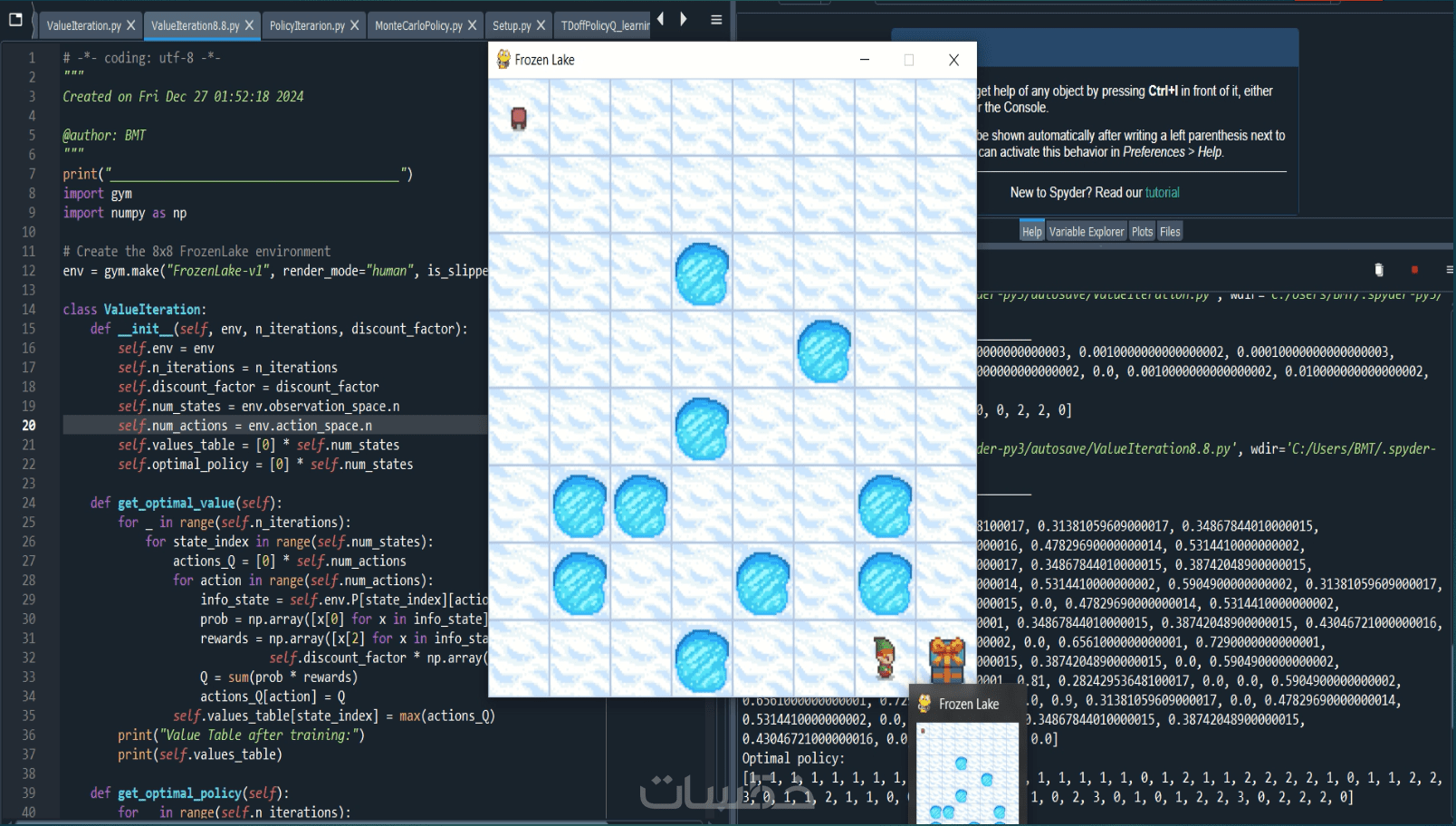Screen dimensions: 1456x826
Task: Click the Frozen Lake preview thumbnail
Action: pyautogui.click(x=967, y=773)
